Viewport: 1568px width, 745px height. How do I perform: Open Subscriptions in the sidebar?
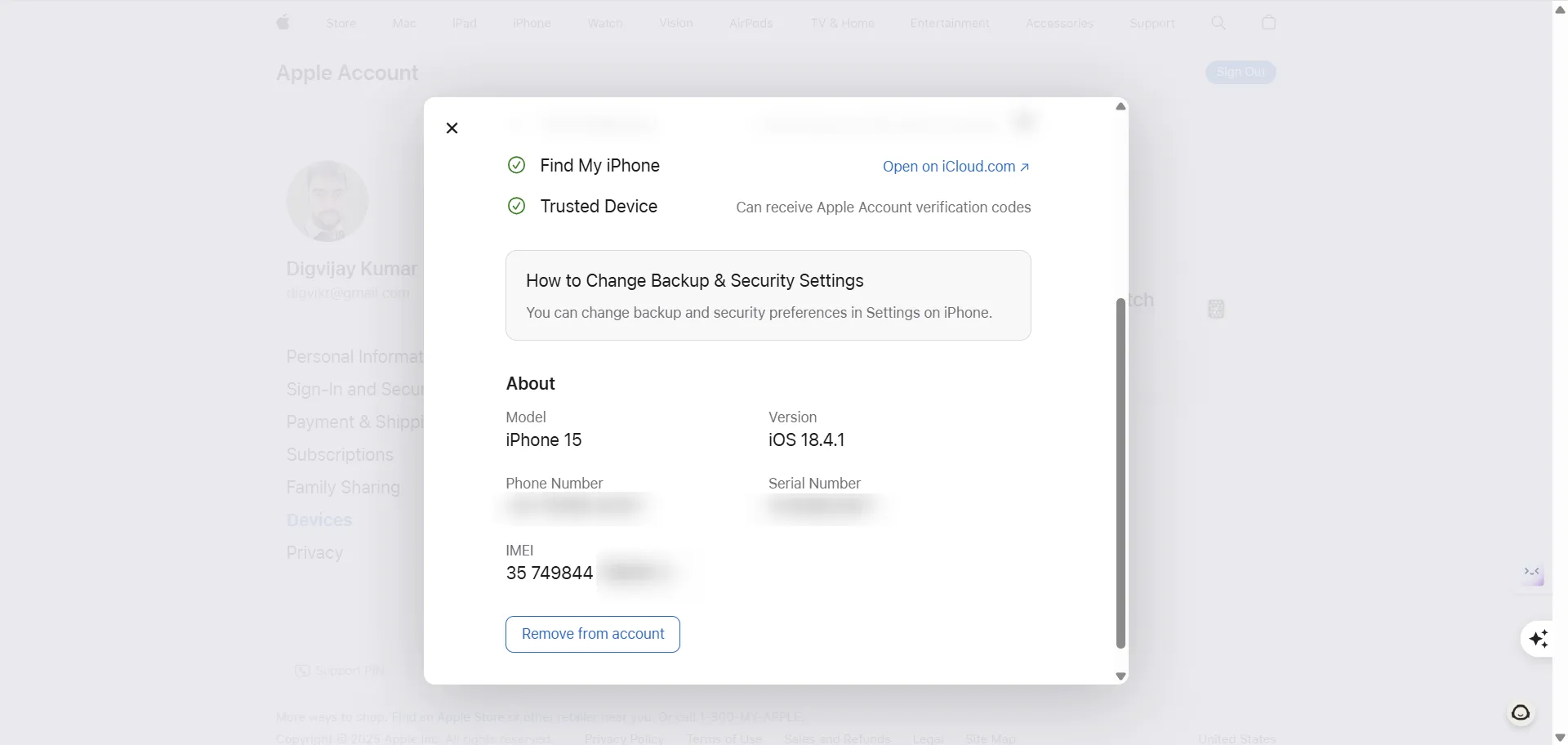pos(338,455)
